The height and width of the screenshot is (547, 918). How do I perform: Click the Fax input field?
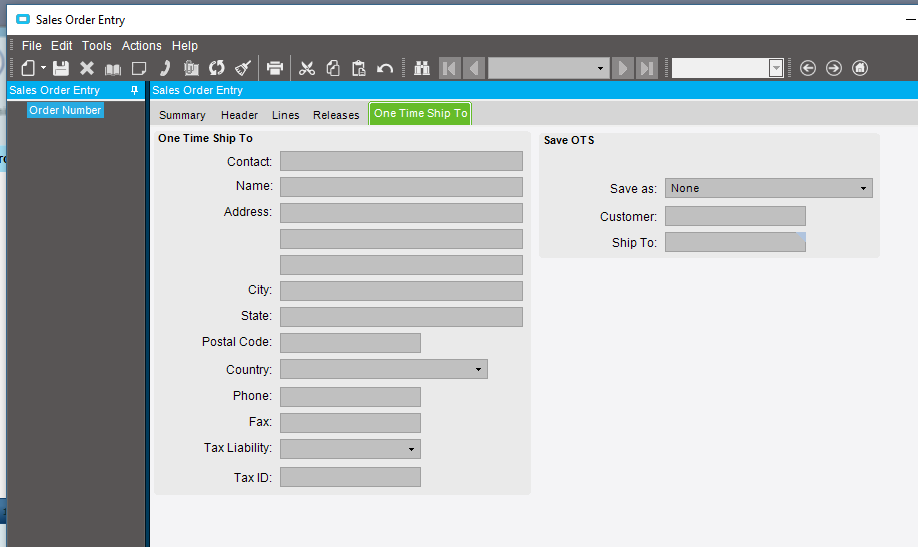click(350, 423)
